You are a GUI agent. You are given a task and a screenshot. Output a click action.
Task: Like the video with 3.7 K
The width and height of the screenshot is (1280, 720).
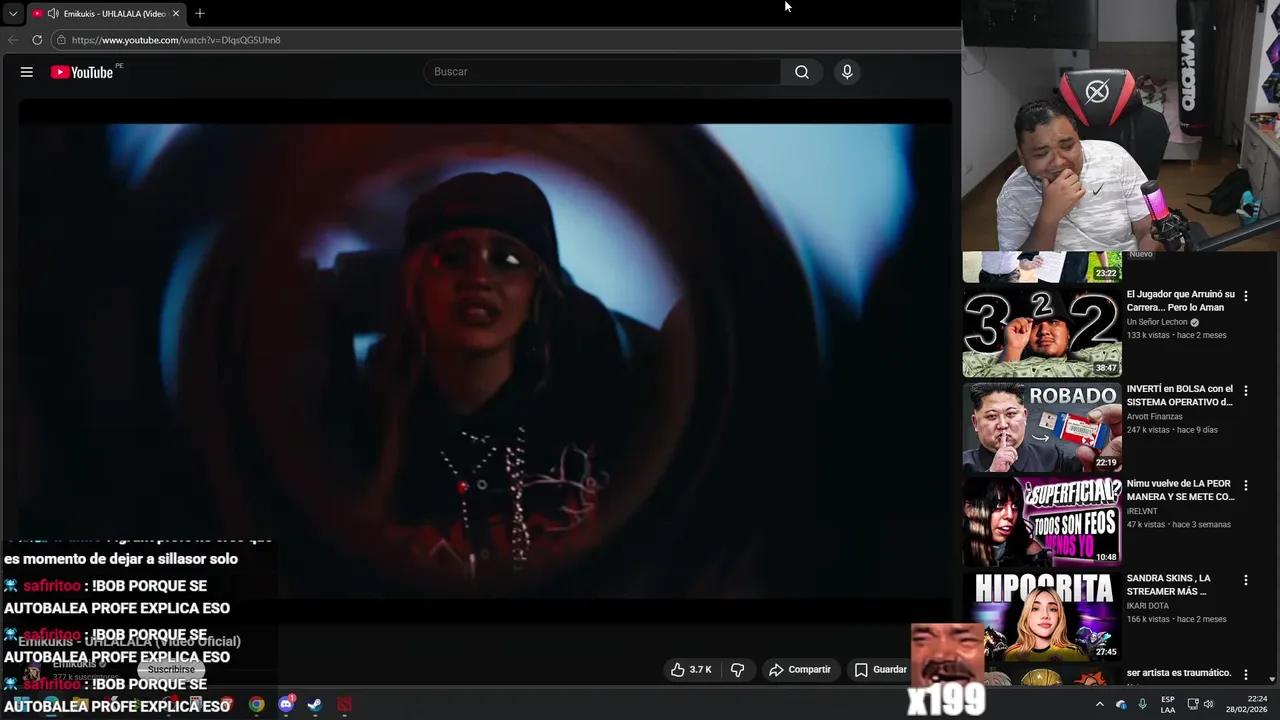tap(691, 670)
